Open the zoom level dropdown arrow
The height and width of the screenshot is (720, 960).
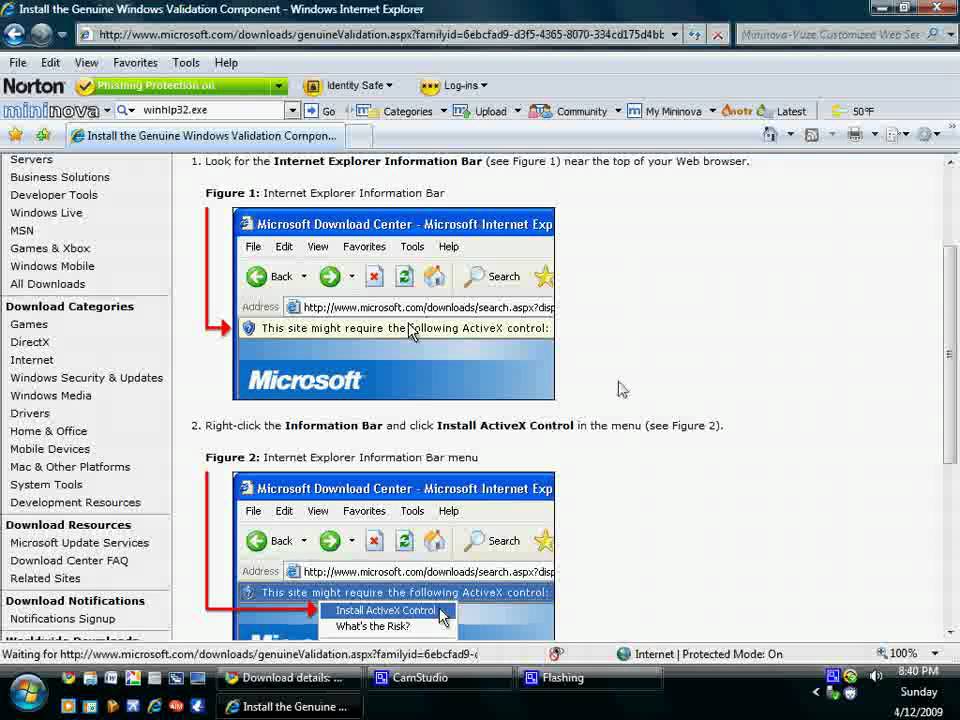coord(935,653)
